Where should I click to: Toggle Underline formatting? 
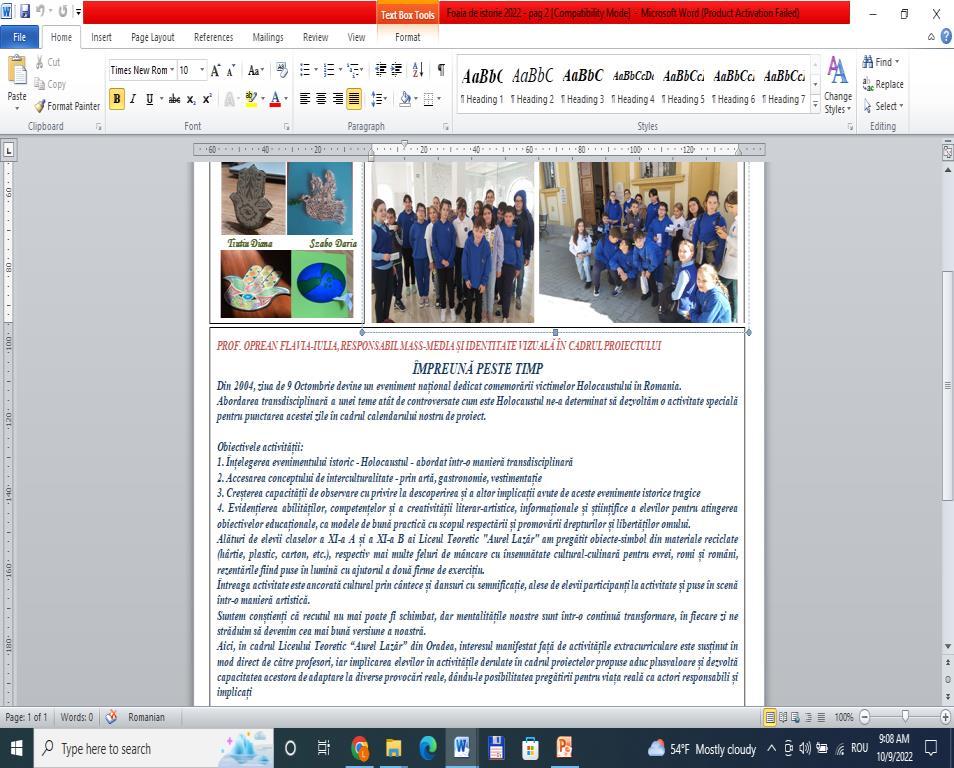tap(149, 99)
